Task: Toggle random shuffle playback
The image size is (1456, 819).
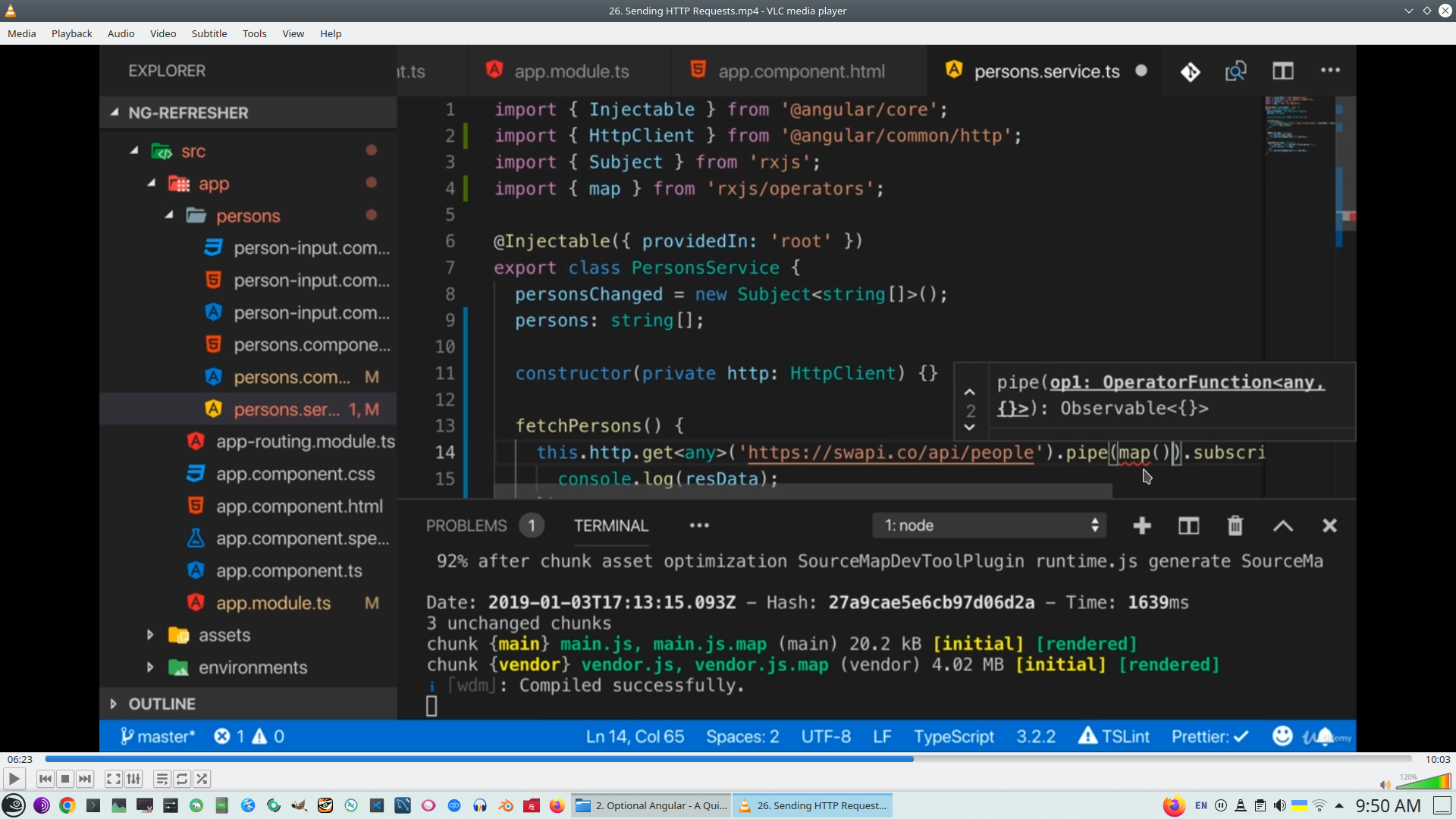Action: click(202, 779)
